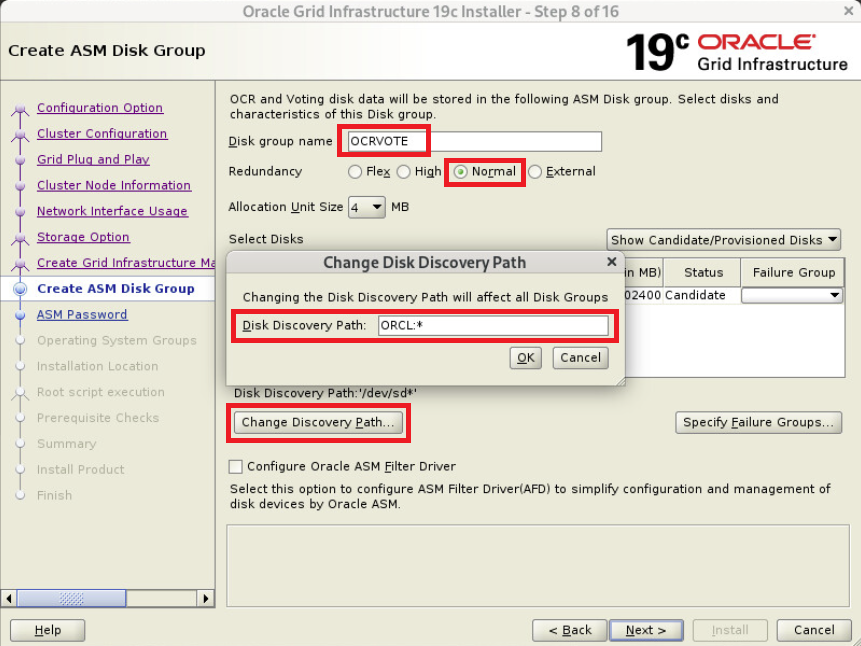861x646 pixels.
Task: Close the Change Disk Discovery Path dialog
Action: pyautogui.click(x=612, y=262)
